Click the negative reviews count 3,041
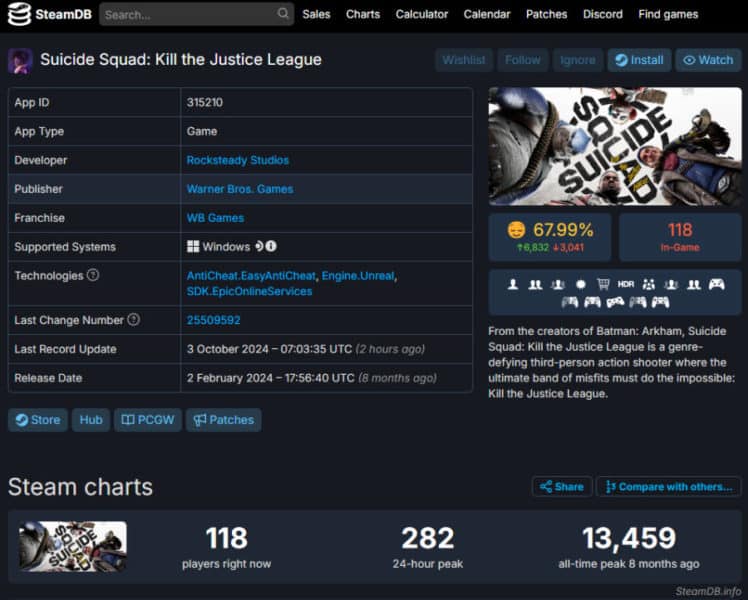Viewport: 748px width, 600px height. tap(568, 248)
